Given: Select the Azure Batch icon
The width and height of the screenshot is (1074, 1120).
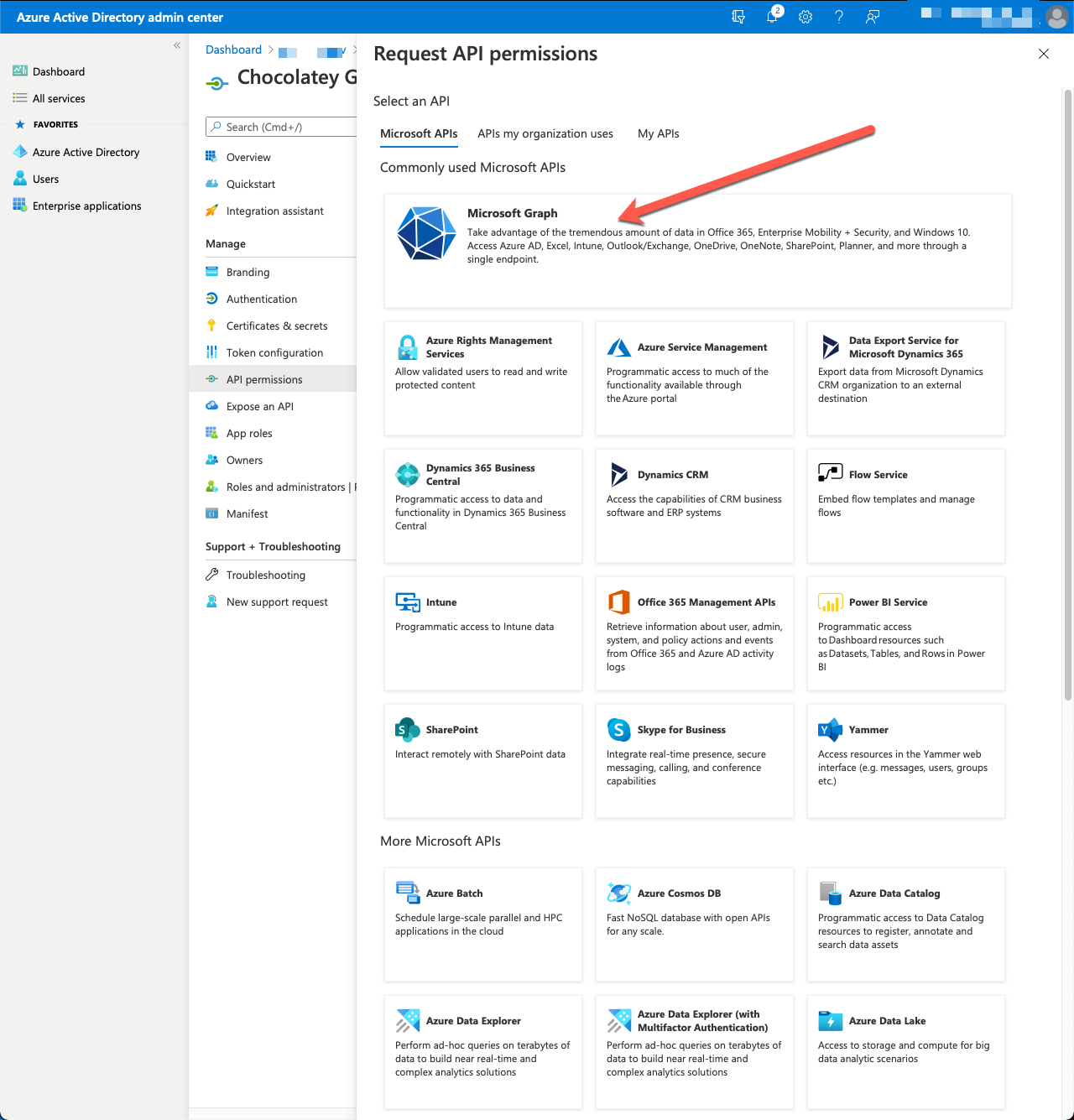Looking at the screenshot, I should (x=408, y=893).
